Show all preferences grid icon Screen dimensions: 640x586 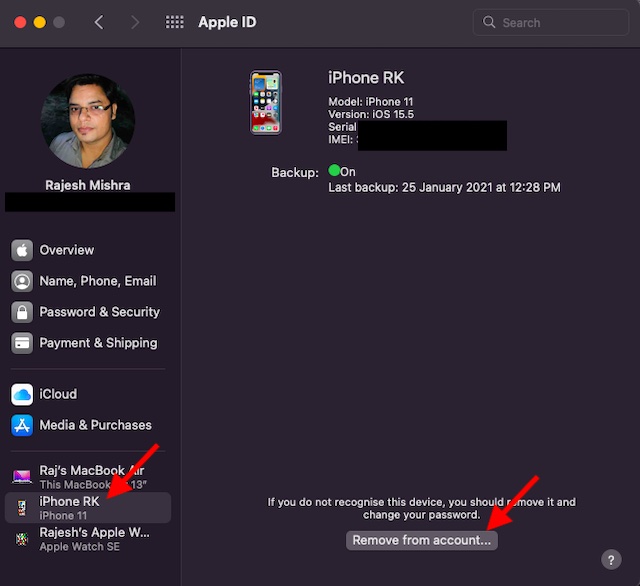click(174, 22)
